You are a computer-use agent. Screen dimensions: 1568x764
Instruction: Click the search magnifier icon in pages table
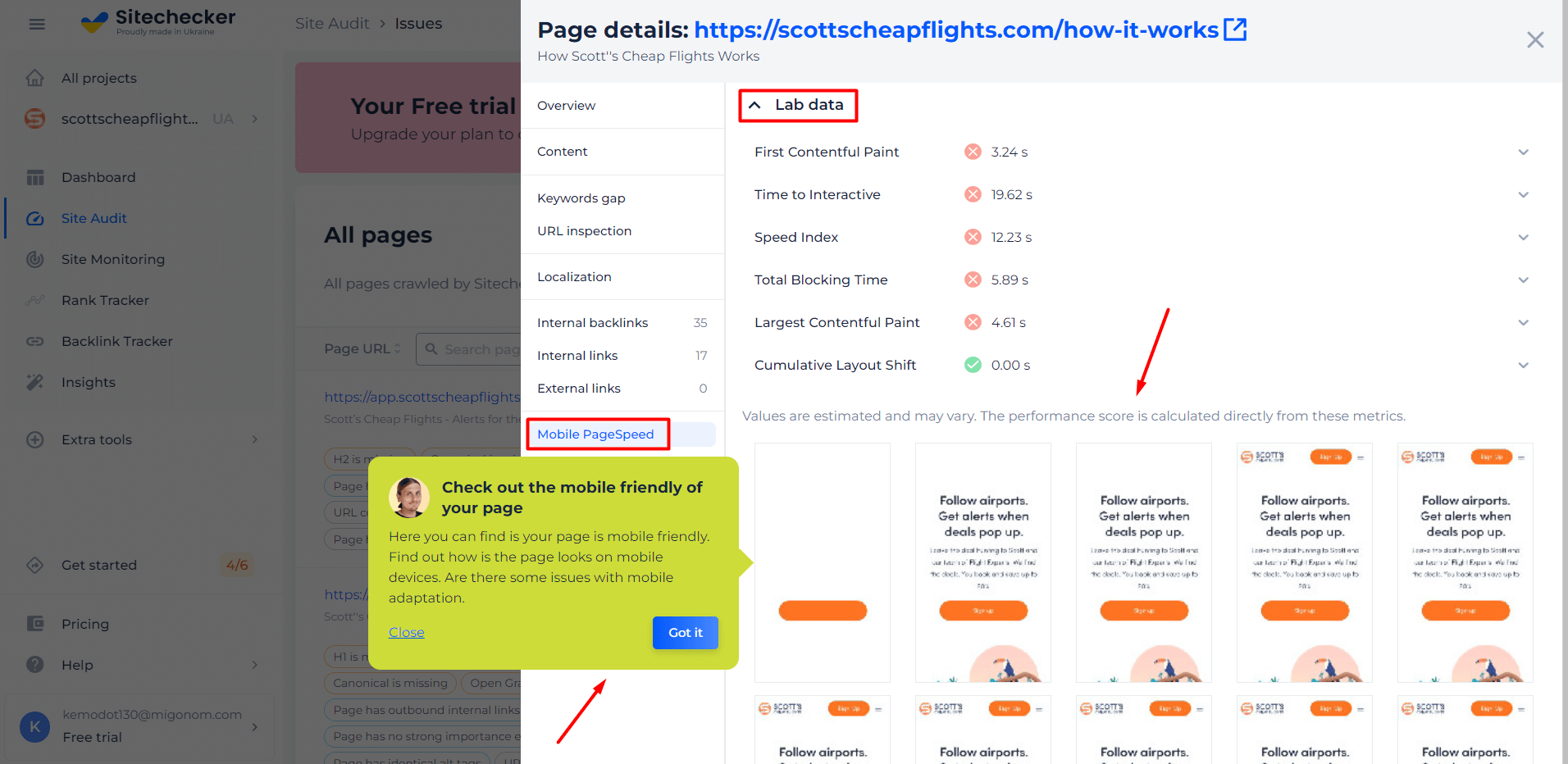point(431,349)
